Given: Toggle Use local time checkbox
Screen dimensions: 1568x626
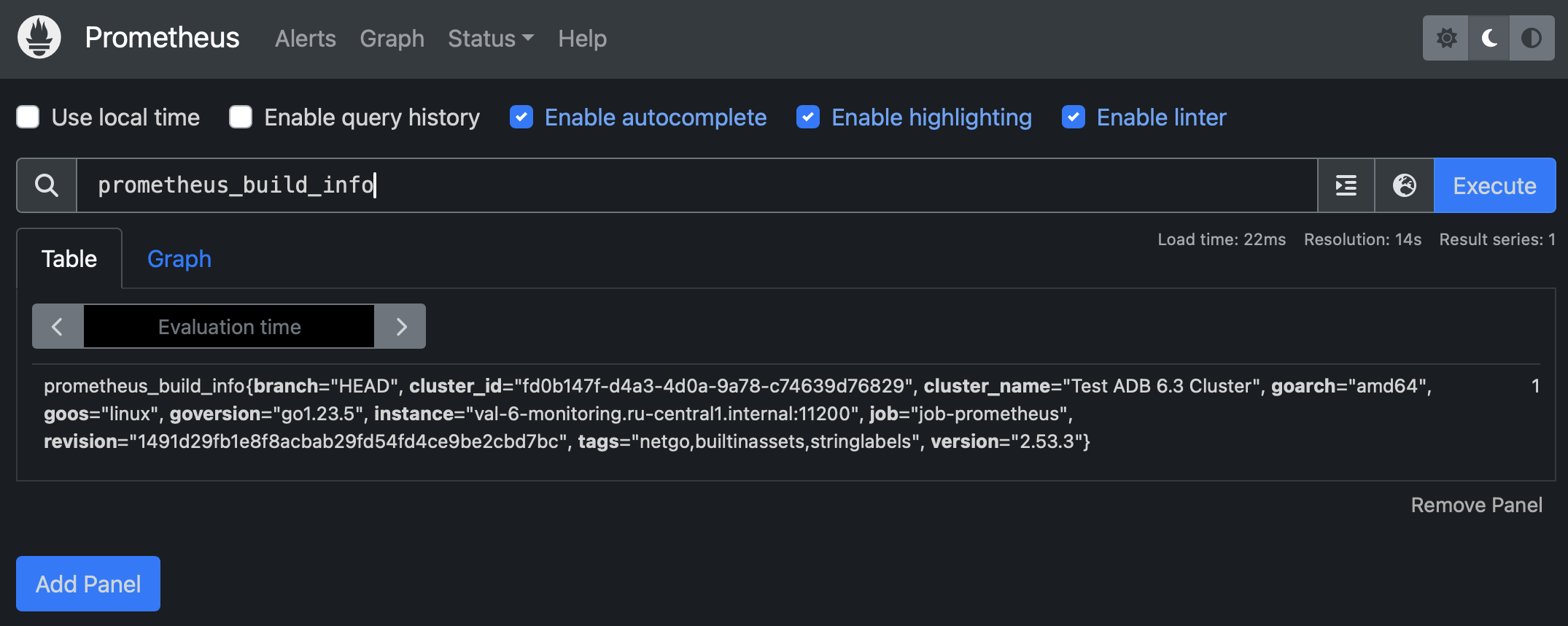Looking at the screenshot, I should 28,117.
